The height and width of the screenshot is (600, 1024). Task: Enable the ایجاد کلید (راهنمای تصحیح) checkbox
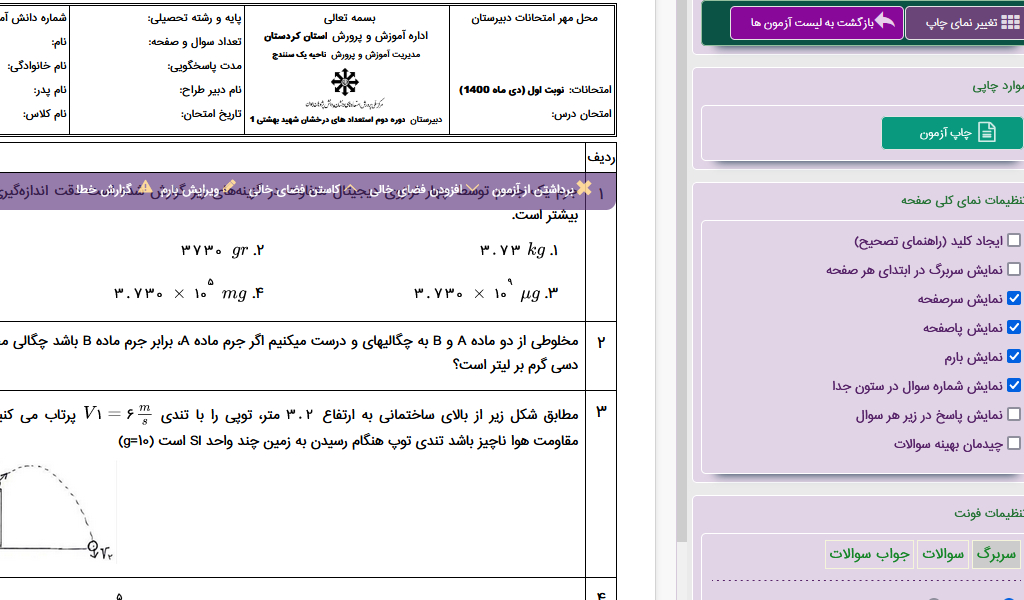[x=1014, y=240]
